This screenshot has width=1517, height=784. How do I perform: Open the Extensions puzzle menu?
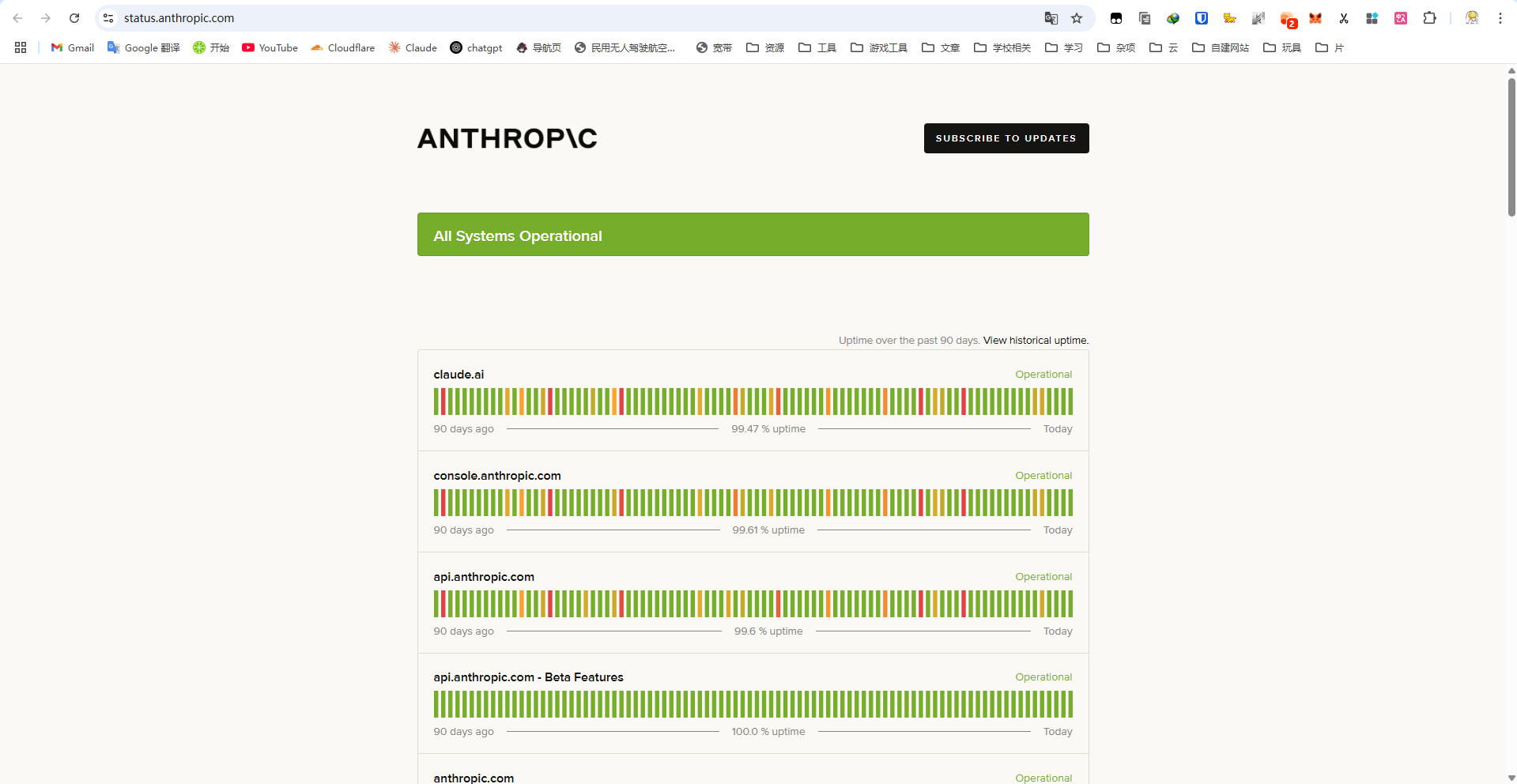click(1429, 18)
